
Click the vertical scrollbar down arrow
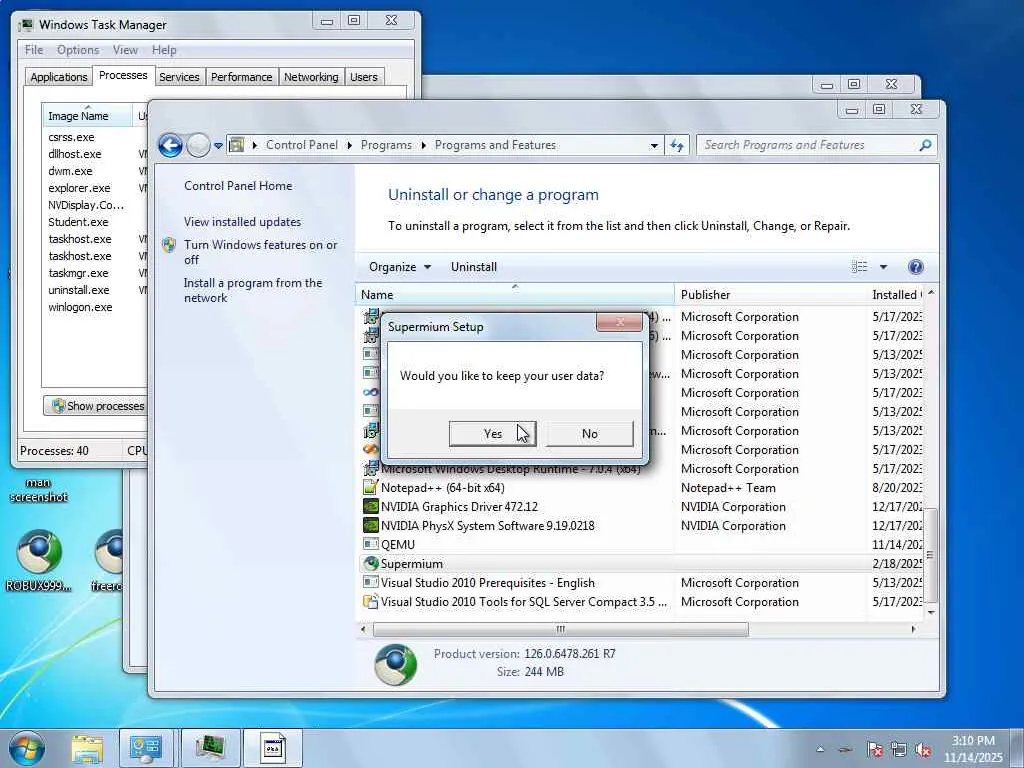point(931,612)
